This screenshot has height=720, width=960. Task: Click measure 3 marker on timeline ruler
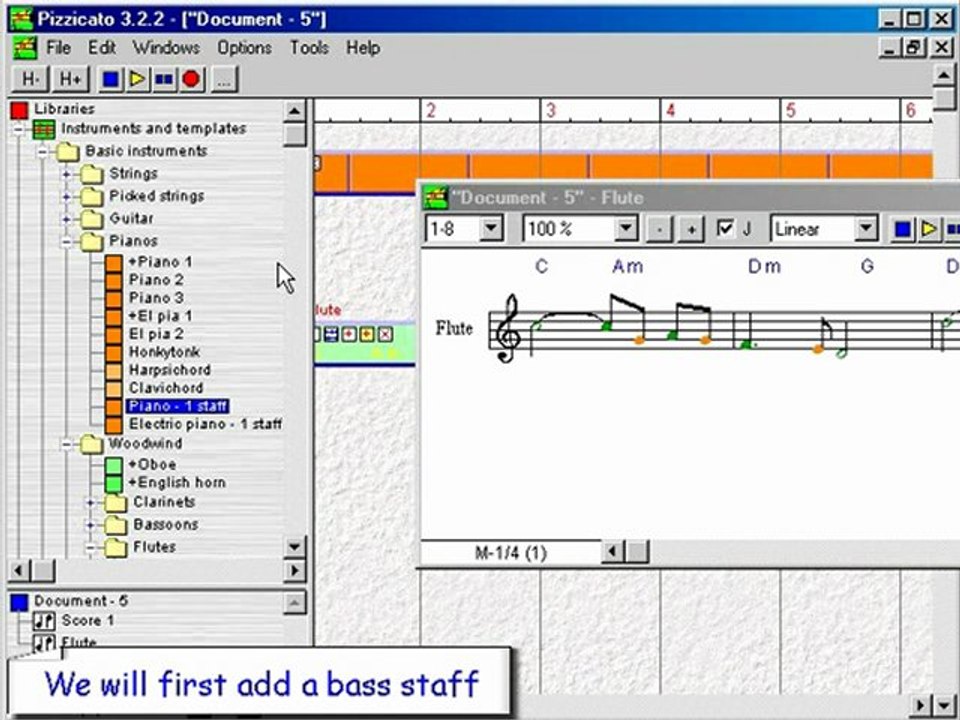[x=550, y=111]
